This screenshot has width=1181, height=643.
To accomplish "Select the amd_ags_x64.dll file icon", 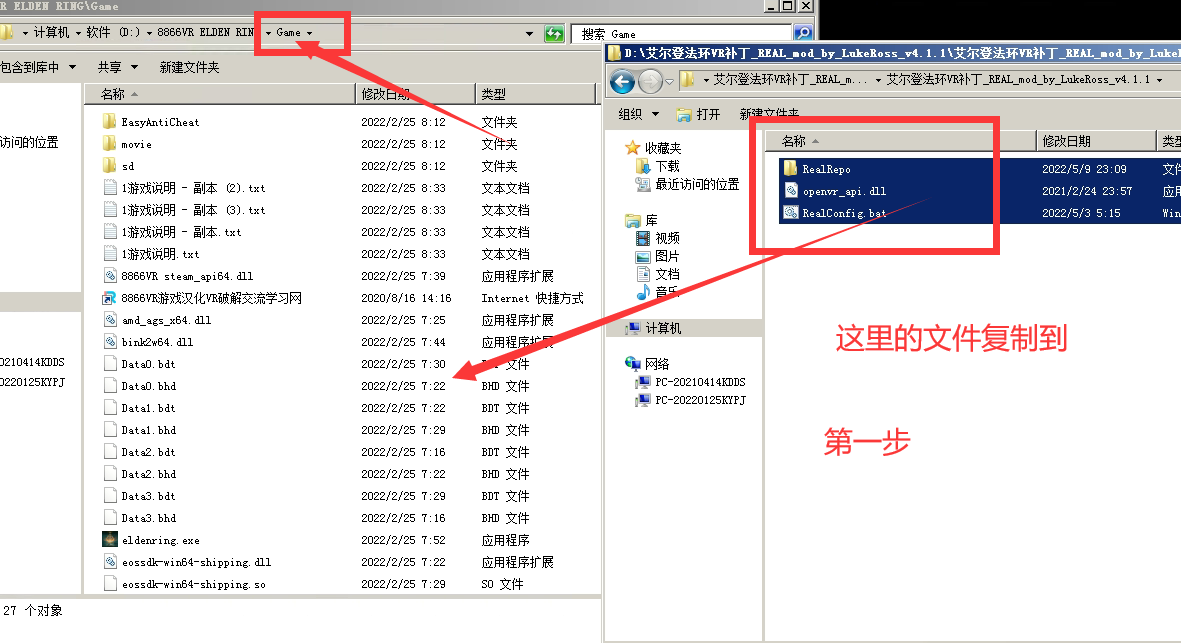I will pyautogui.click(x=110, y=320).
